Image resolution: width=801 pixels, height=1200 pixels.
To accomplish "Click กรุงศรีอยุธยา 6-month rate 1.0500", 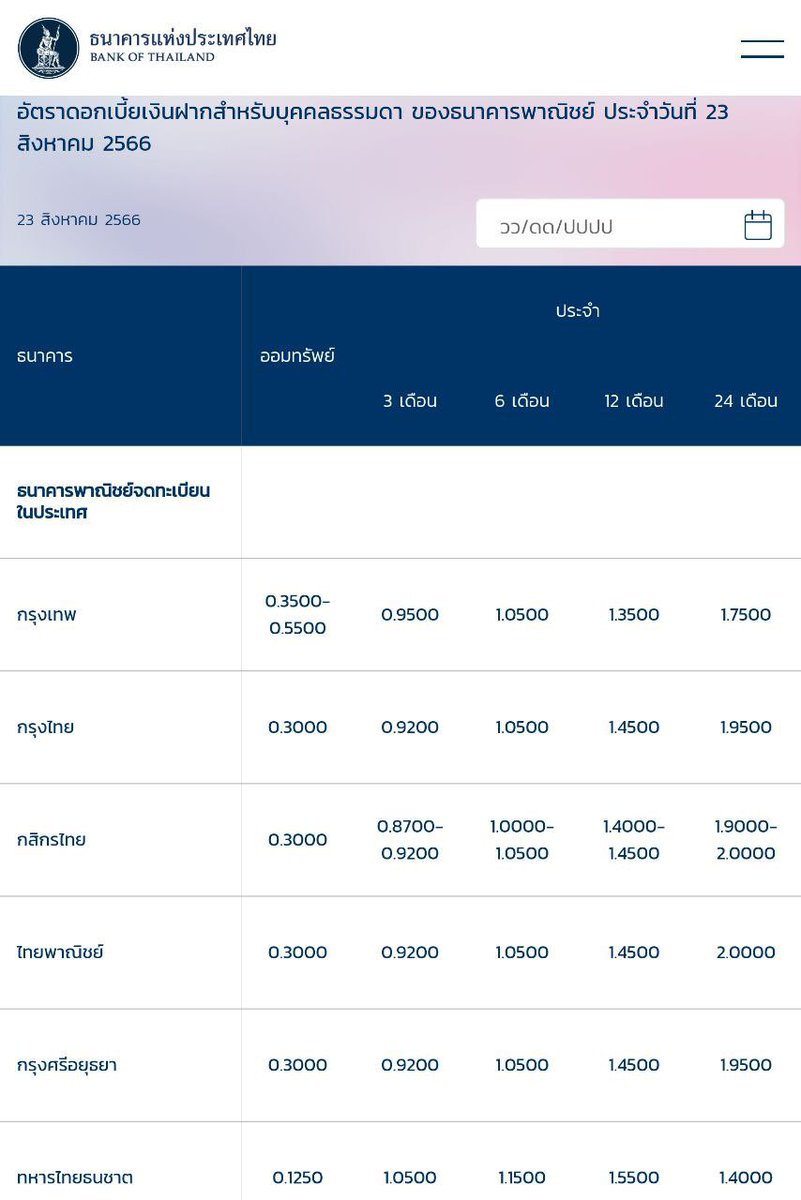I will click(522, 1065).
